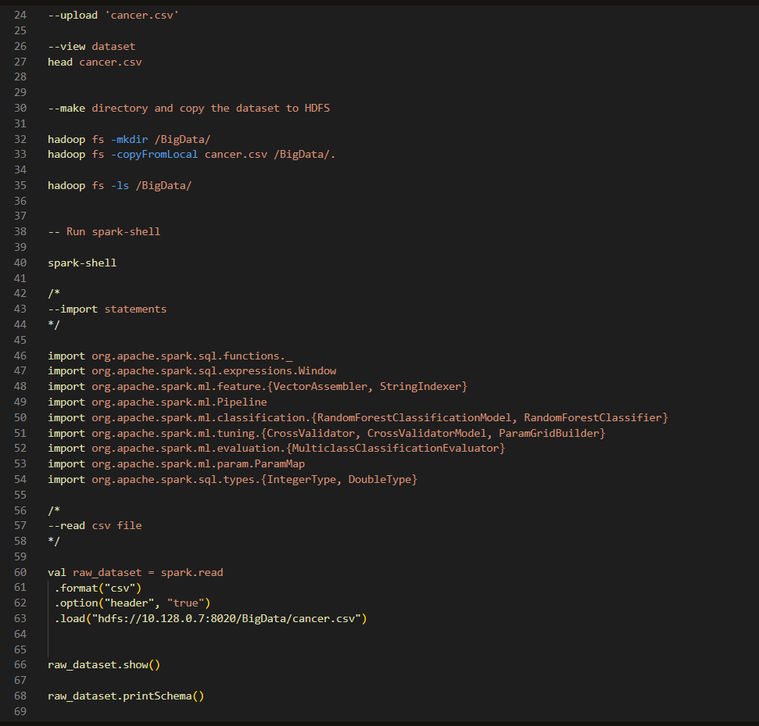Viewport: 759px width, 726px height.
Task: Click the 'hadoop fs -ls /BigData/' line
Action: [119, 185]
